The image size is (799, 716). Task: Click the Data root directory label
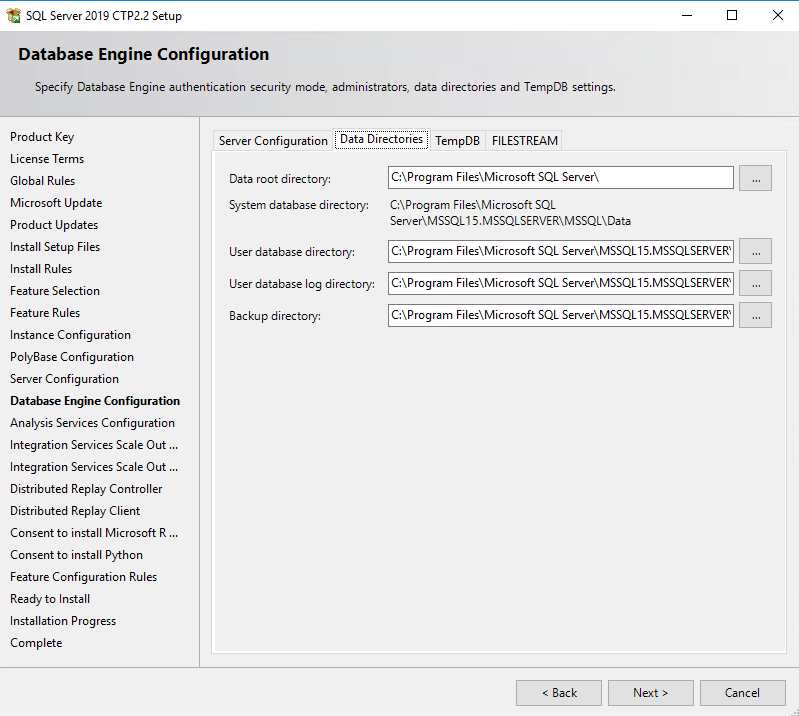pyautogui.click(x=280, y=179)
